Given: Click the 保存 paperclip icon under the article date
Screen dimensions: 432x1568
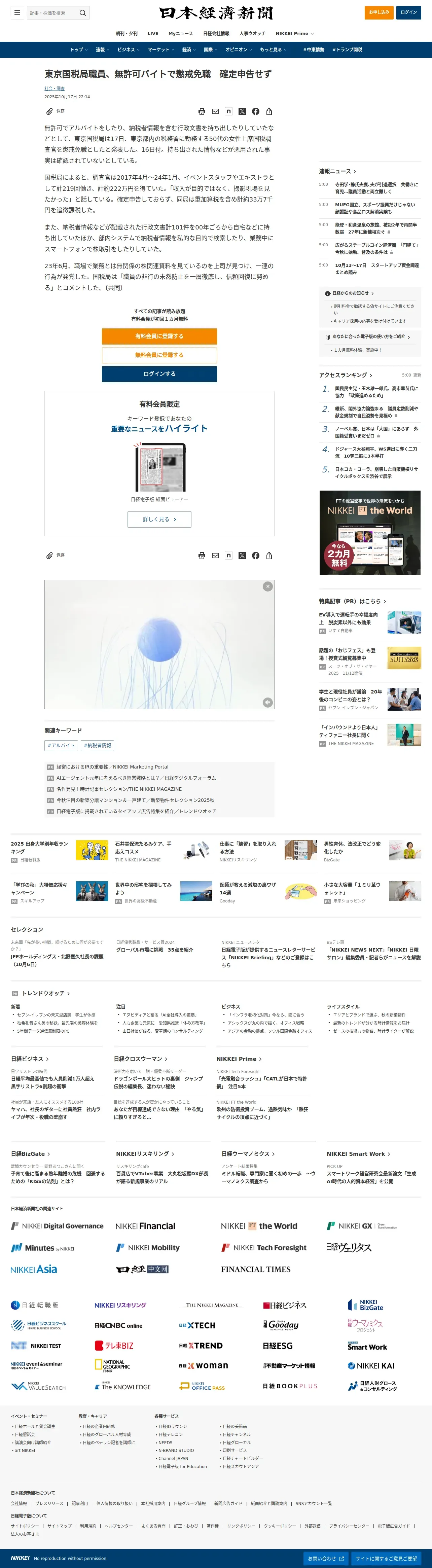Looking at the screenshot, I should [x=49, y=111].
